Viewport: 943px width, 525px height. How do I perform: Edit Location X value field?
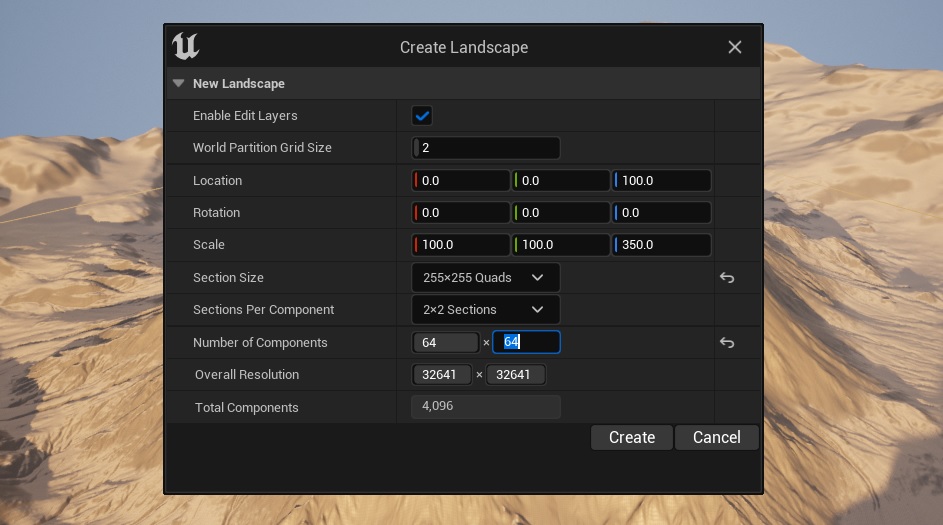[x=461, y=180]
